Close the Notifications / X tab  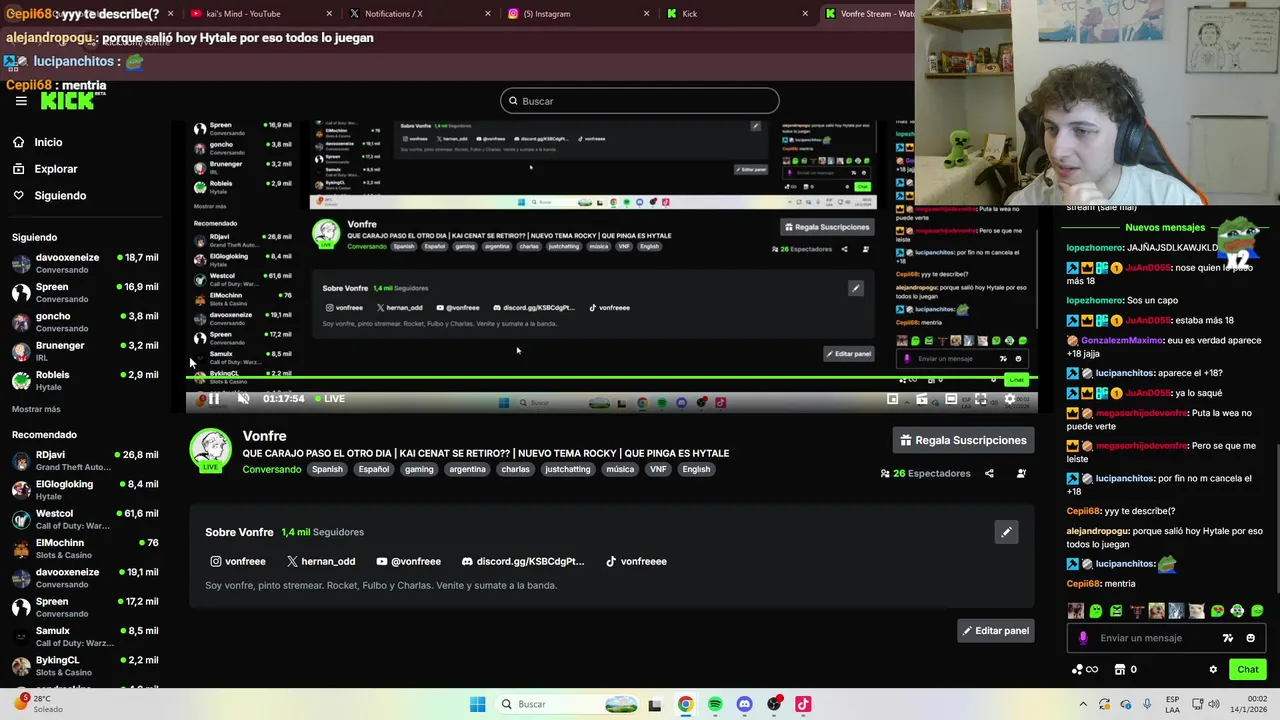pos(487,14)
